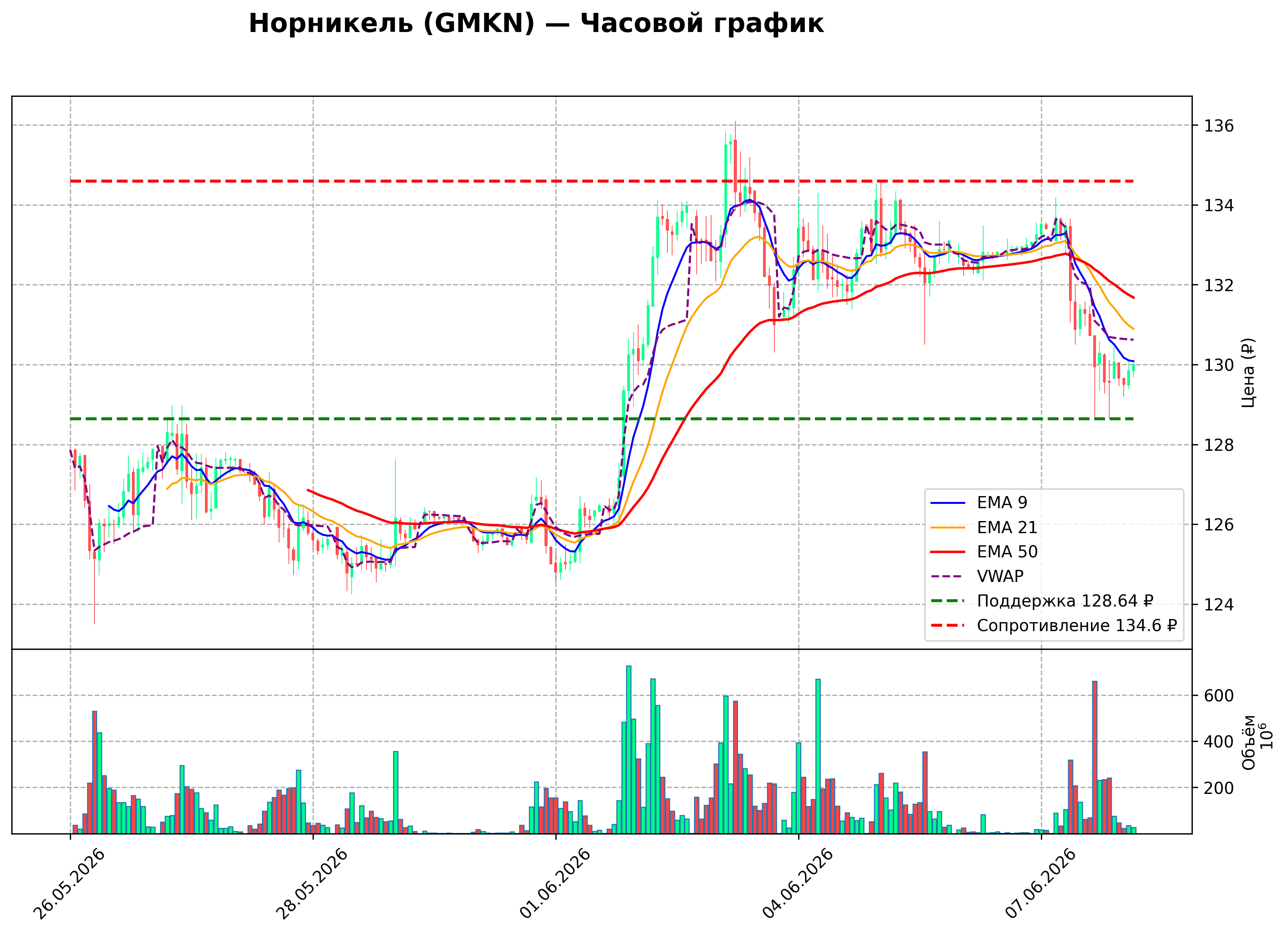Click the 'Объём' volume axis title

click(1249, 742)
